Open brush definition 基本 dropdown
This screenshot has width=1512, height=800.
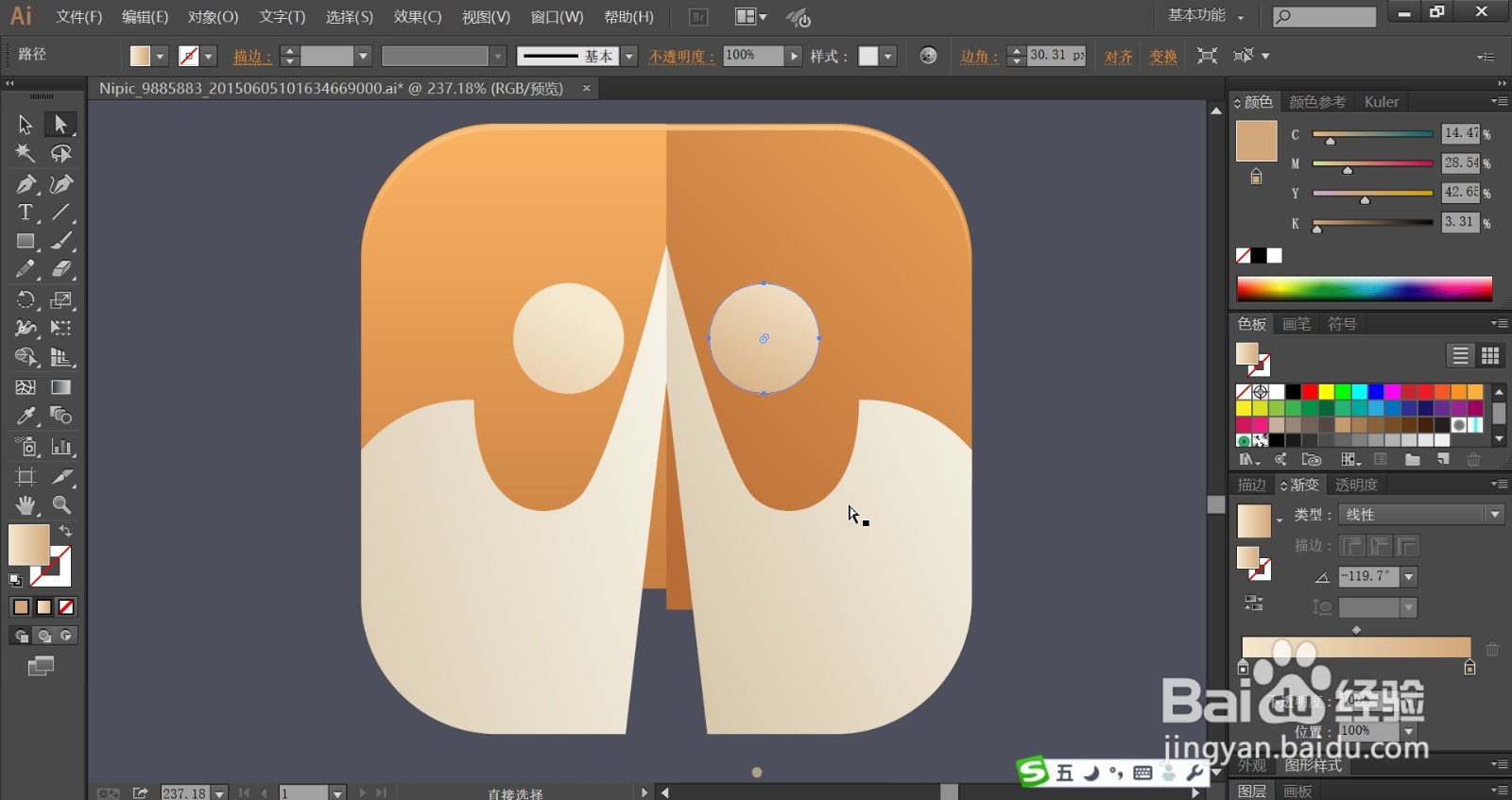630,57
